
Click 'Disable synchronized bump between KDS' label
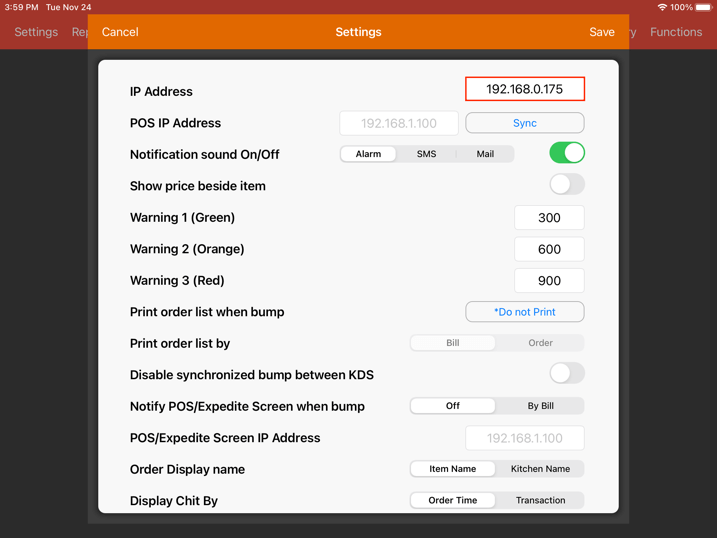click(x=251, y=375)
